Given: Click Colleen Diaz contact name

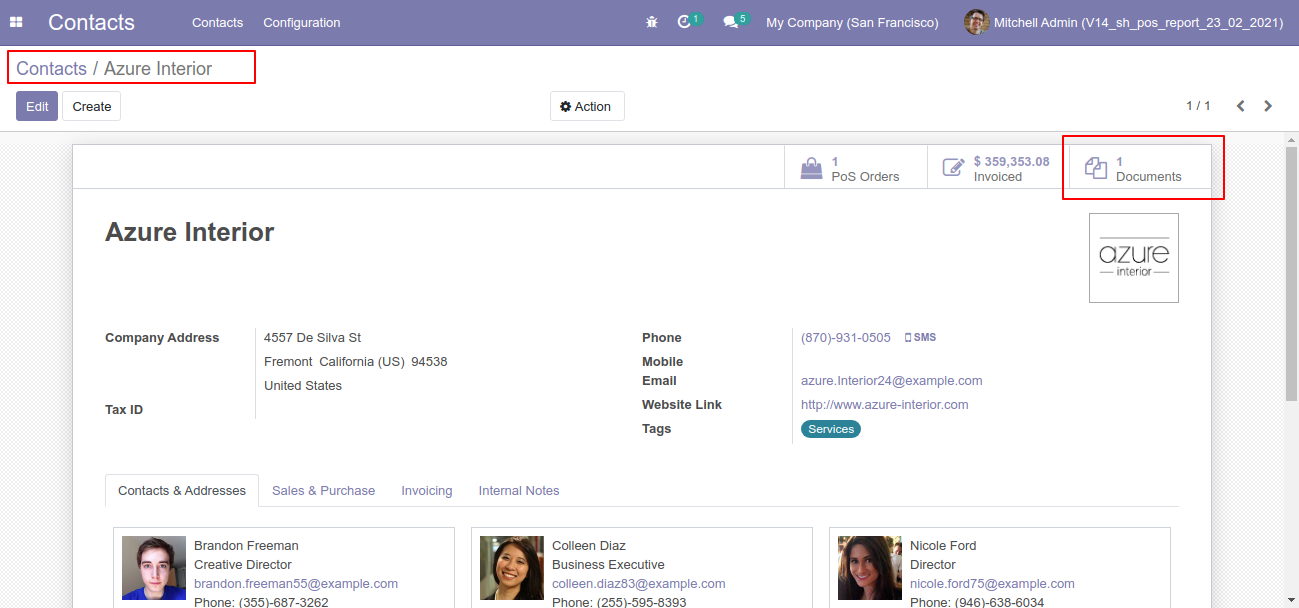Looking at the screenshot, I should [589, 546].
